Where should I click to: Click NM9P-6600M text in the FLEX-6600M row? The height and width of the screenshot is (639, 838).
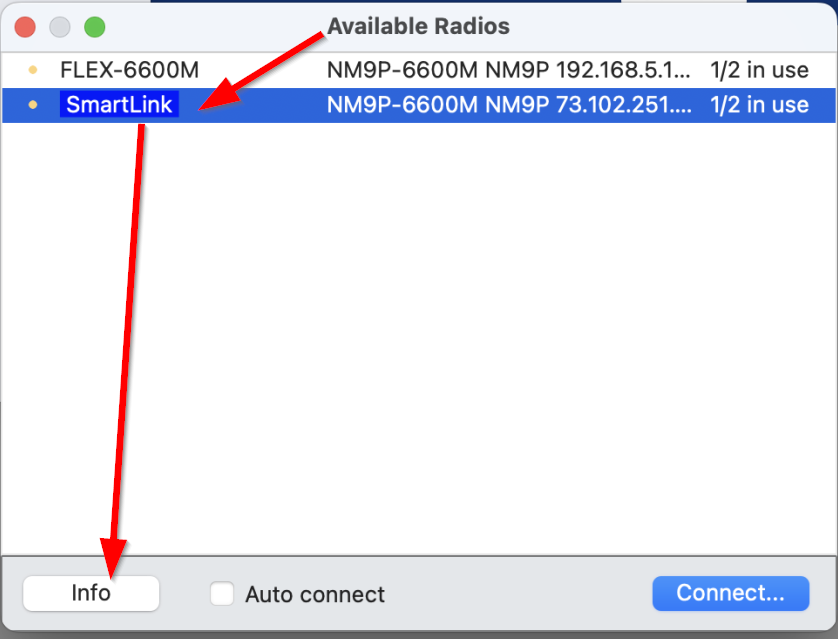(x=402, y=70)
